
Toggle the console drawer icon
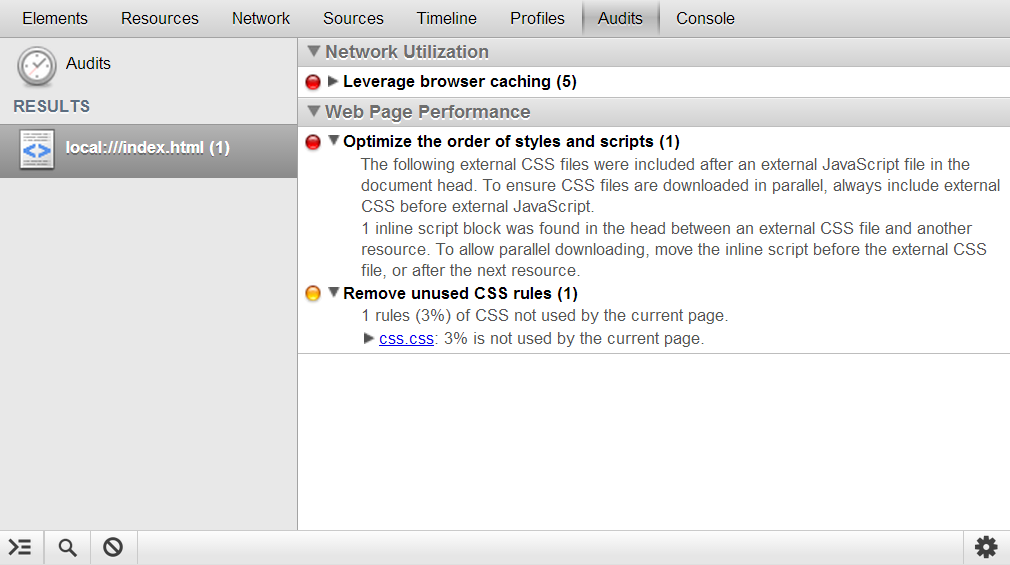click(x=21, y=547)
